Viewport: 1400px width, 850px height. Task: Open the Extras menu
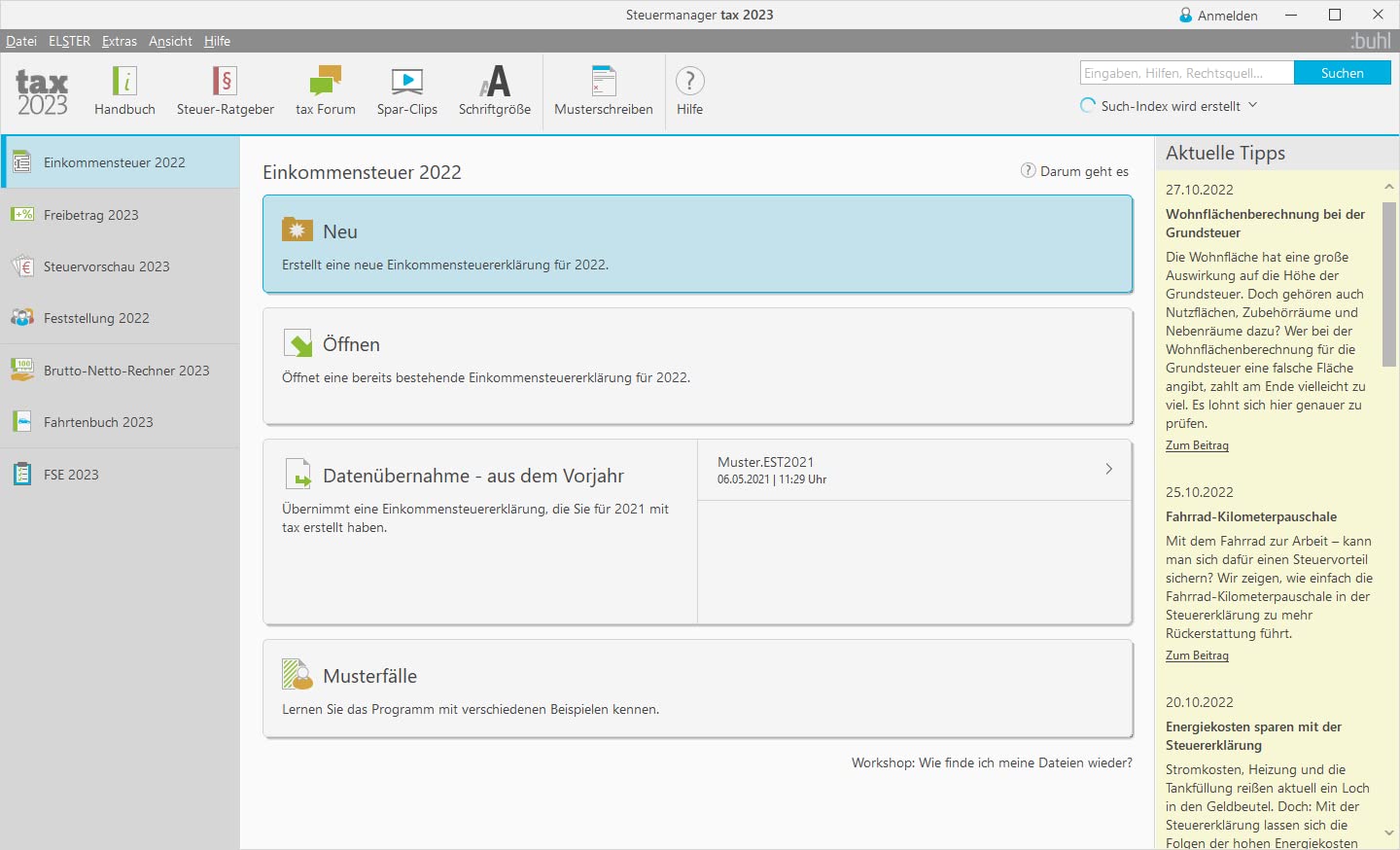(x=120, y=41)
